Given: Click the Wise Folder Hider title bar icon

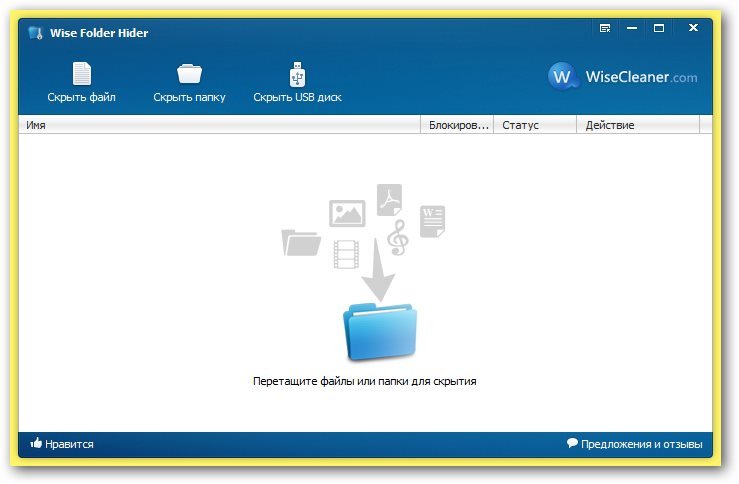Looking at the screenshot, I should (x=36, y=32).
